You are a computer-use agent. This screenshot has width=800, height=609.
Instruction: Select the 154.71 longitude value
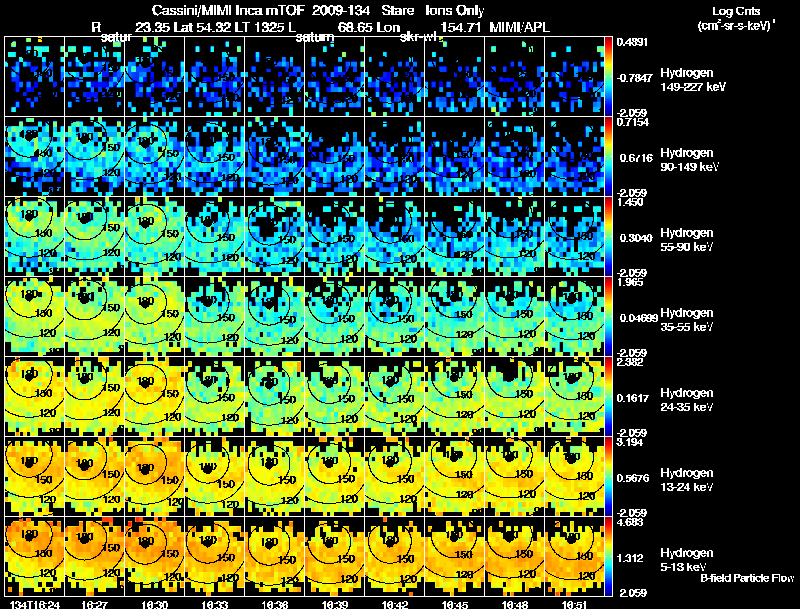(x=461, y=28)
